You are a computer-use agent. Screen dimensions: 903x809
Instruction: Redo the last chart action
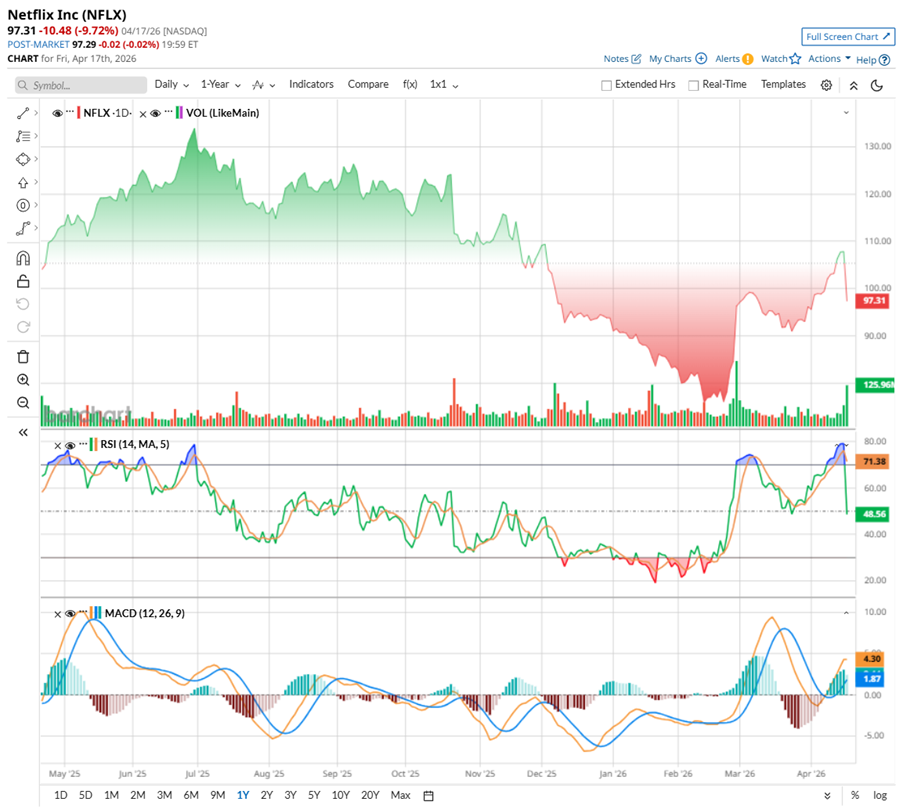pyautogui.click(x=23, y=327)
